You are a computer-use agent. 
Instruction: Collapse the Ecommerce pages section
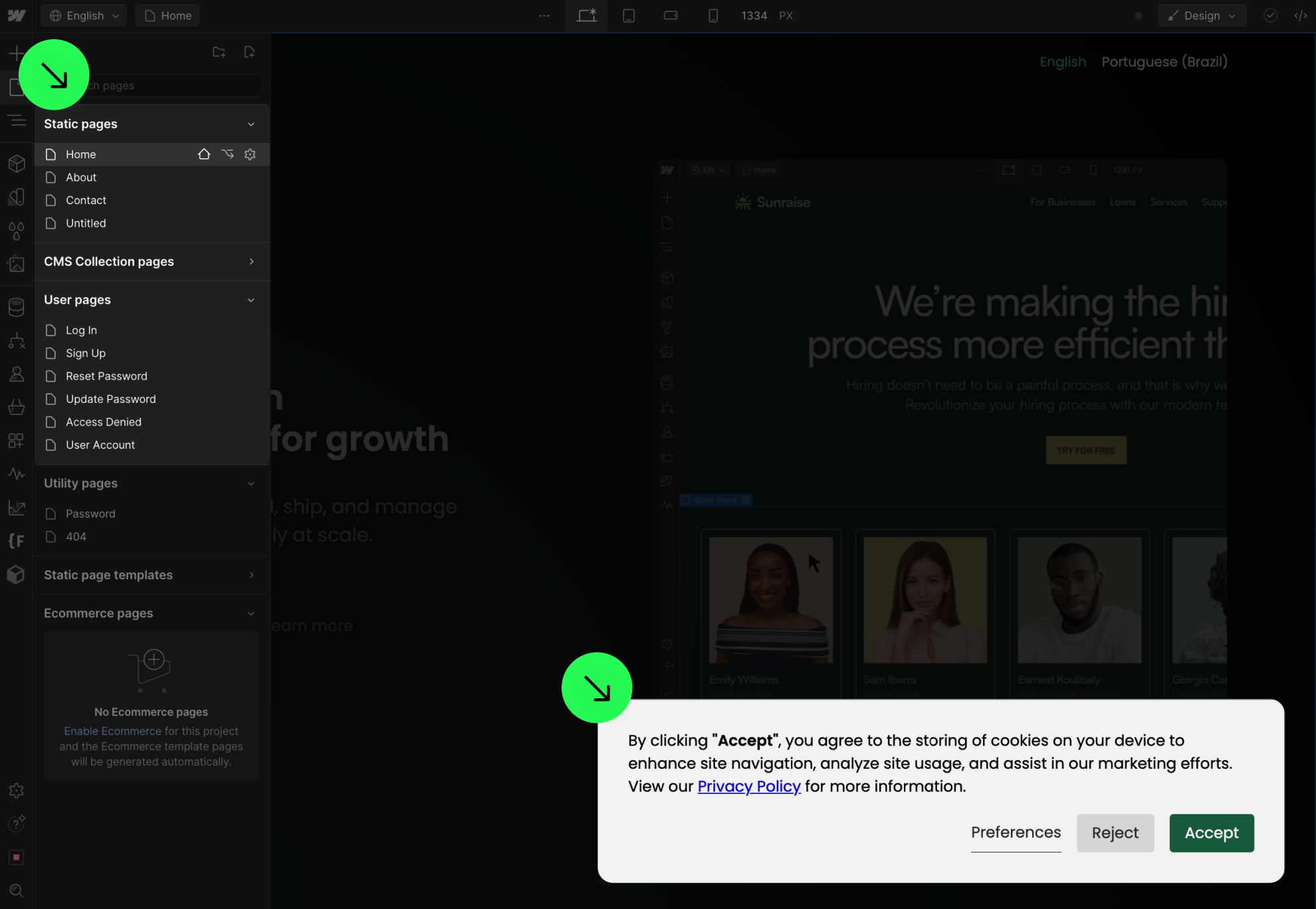[251, 613]
